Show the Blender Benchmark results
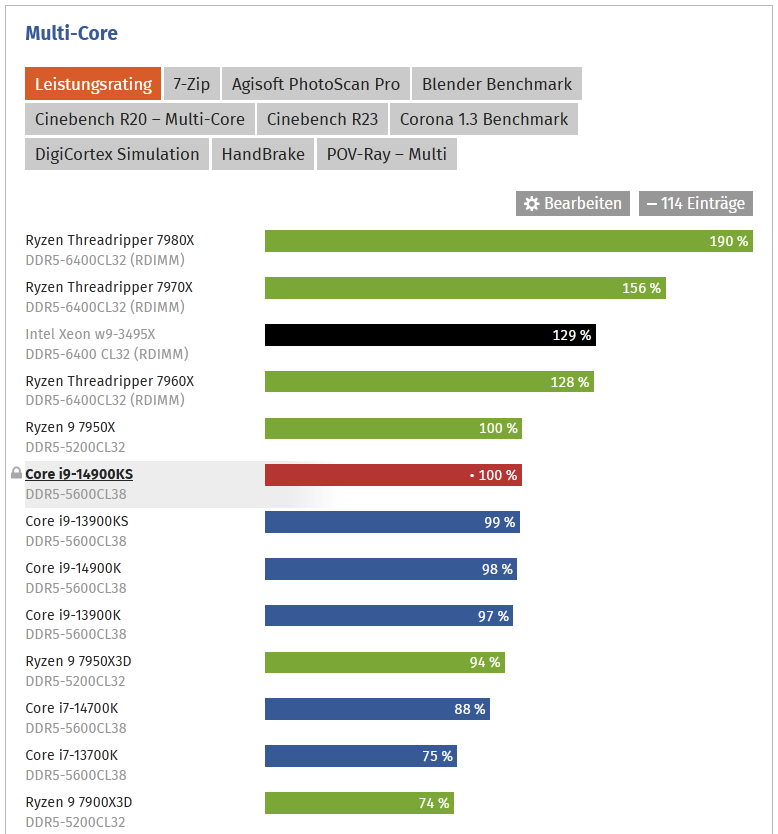Viewport: 778px width, 834px height. 497,84
